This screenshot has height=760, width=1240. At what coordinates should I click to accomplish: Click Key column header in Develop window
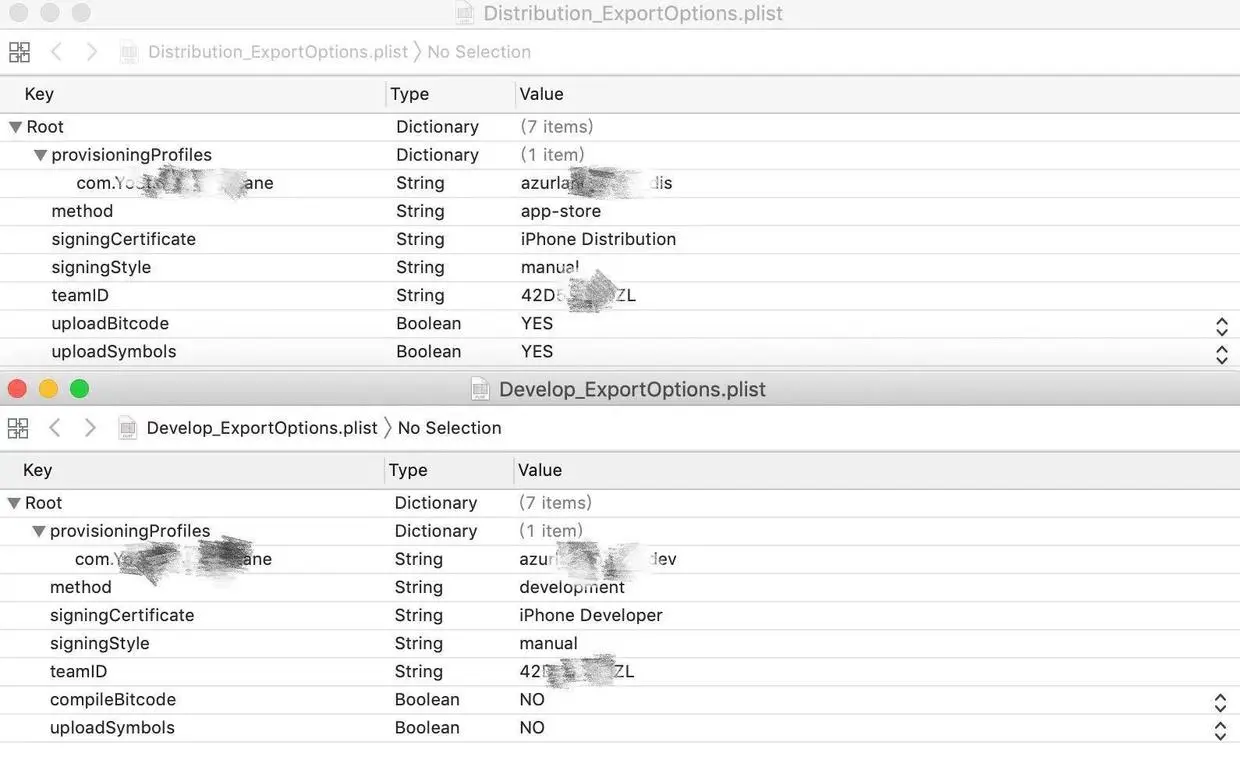(38, 470)
